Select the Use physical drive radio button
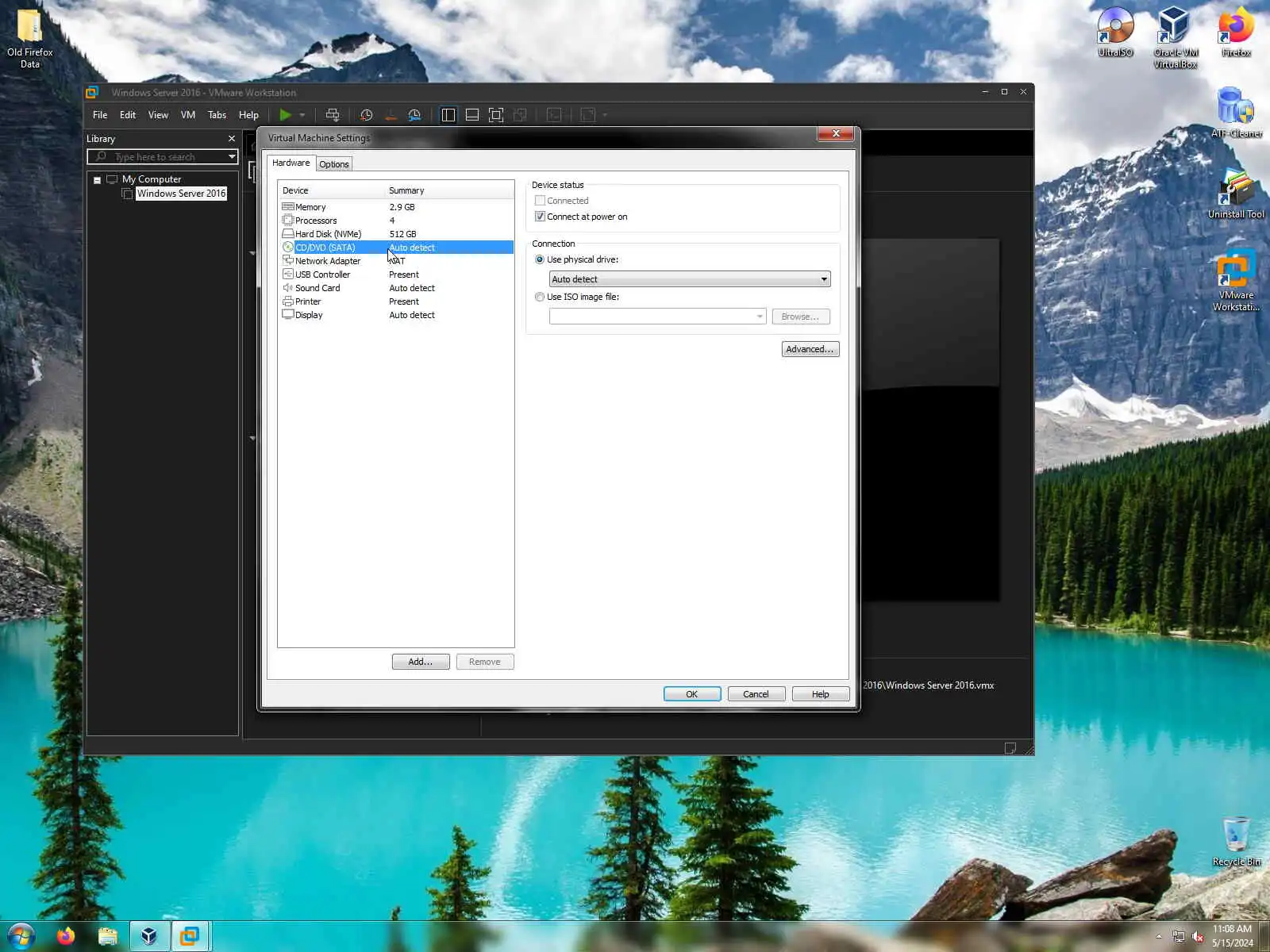The height and width of the screenshot is (952, 1270). [540, 259]
